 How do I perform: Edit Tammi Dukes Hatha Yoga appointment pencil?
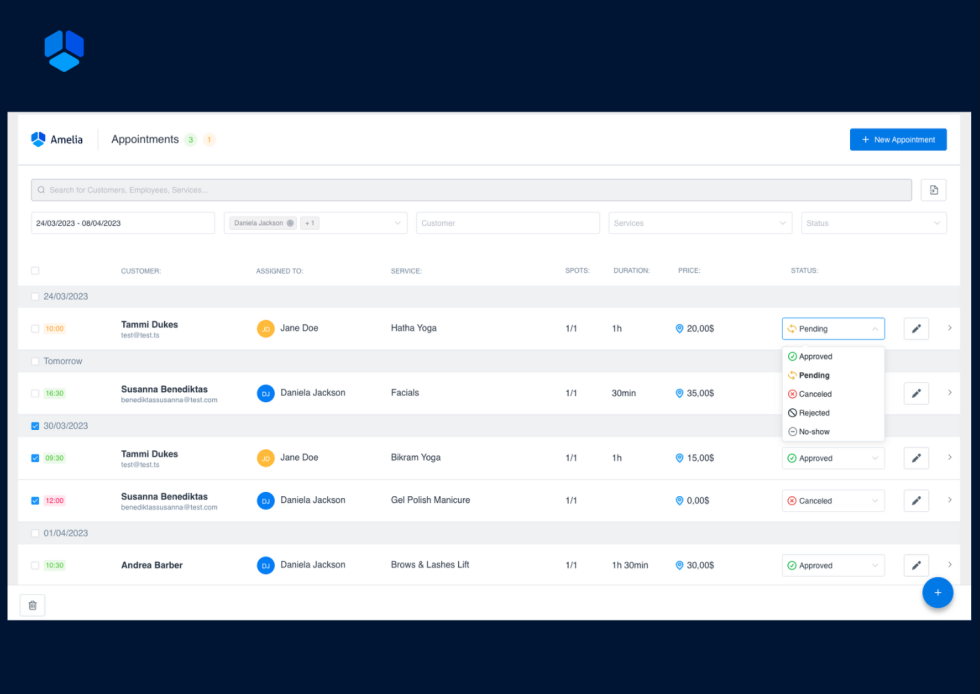(916, 329)
